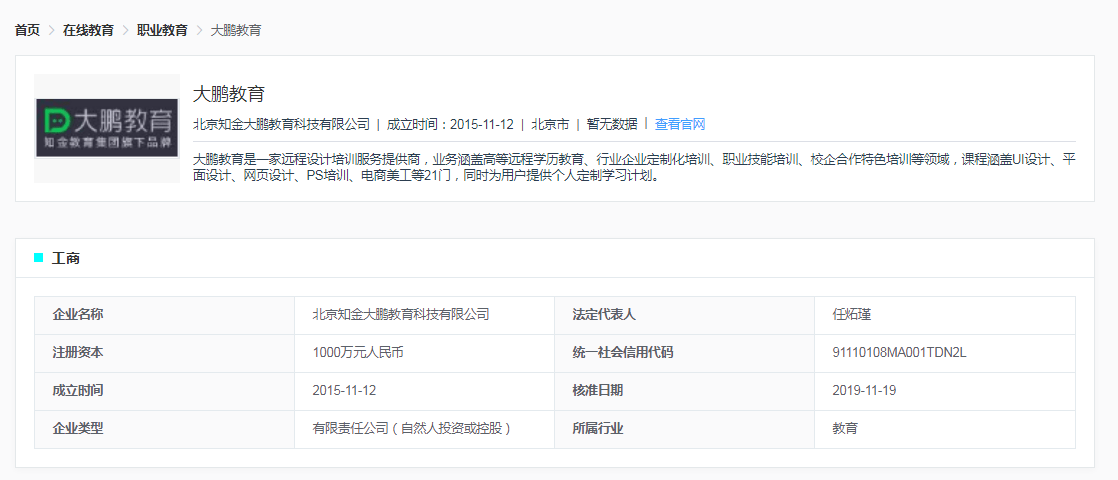Click the 工商 section heading

click(66, 258)
